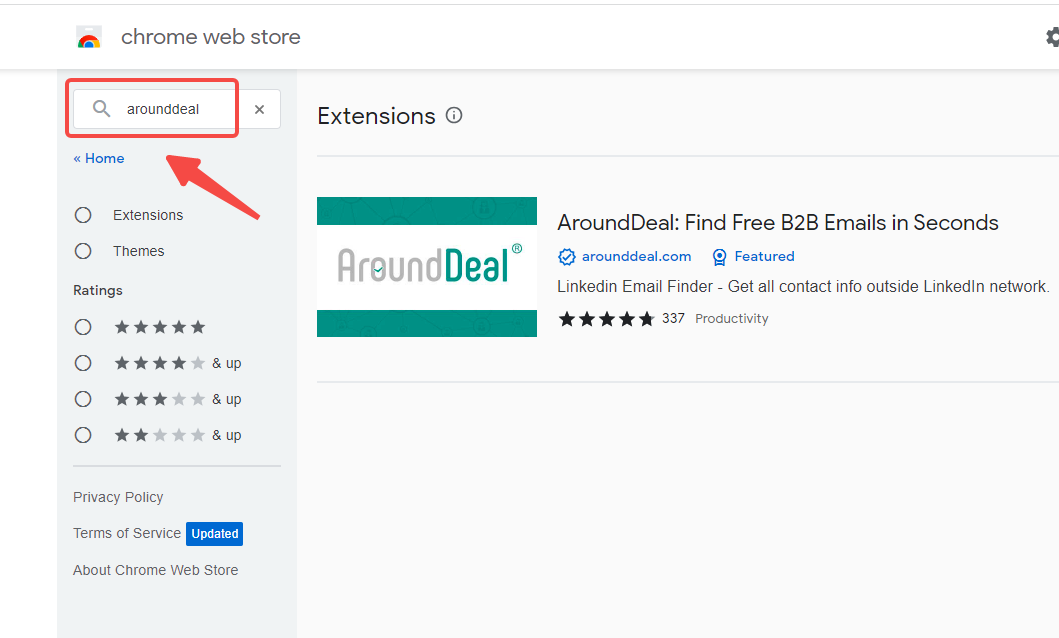Viewport: 1059px width, 638px height.
Task: Click the AroundDeal extension thumbnail image
Action: click(x=427, y=267)
